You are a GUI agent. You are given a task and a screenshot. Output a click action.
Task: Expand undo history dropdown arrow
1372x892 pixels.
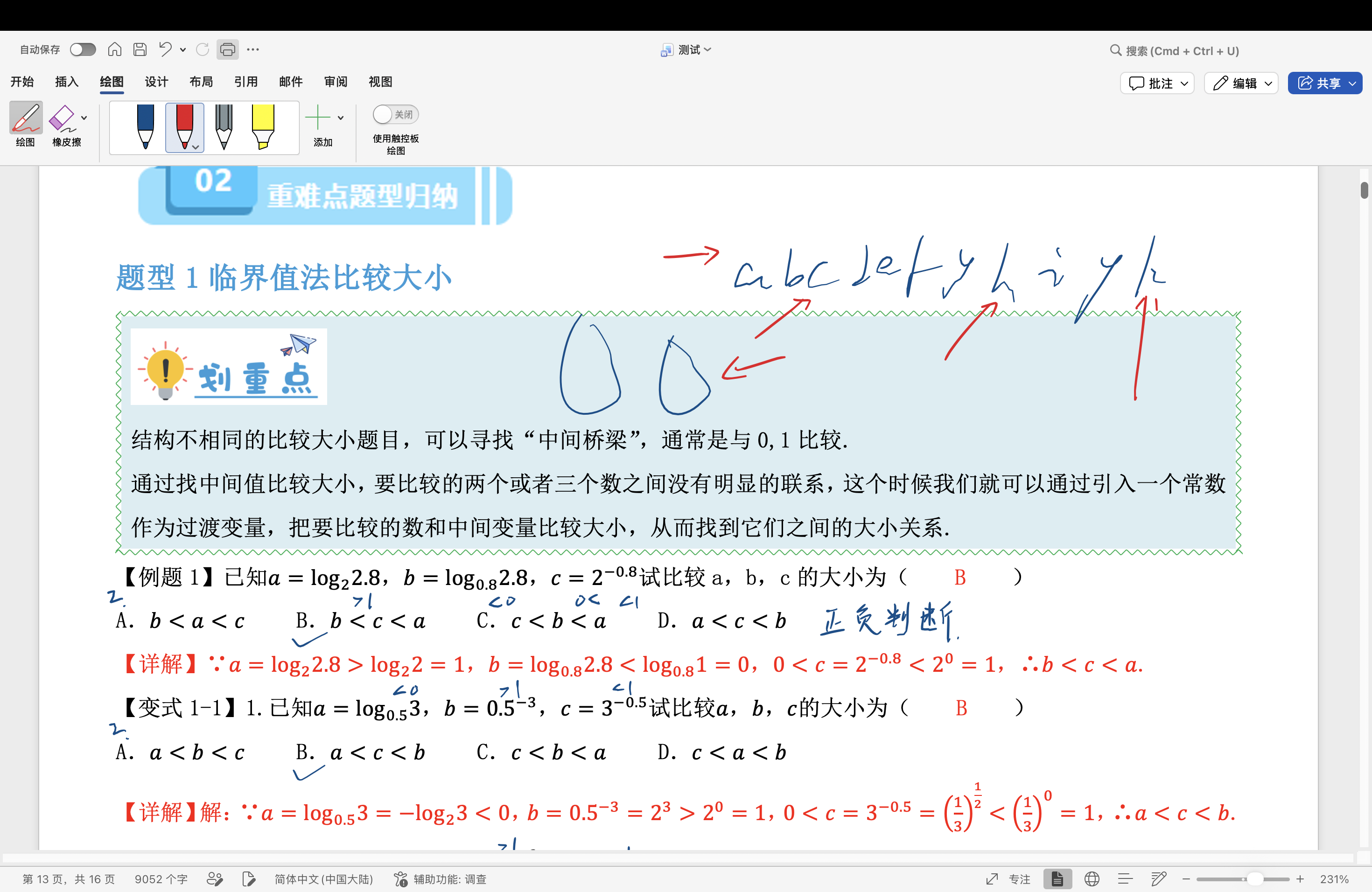pos(183,49)
